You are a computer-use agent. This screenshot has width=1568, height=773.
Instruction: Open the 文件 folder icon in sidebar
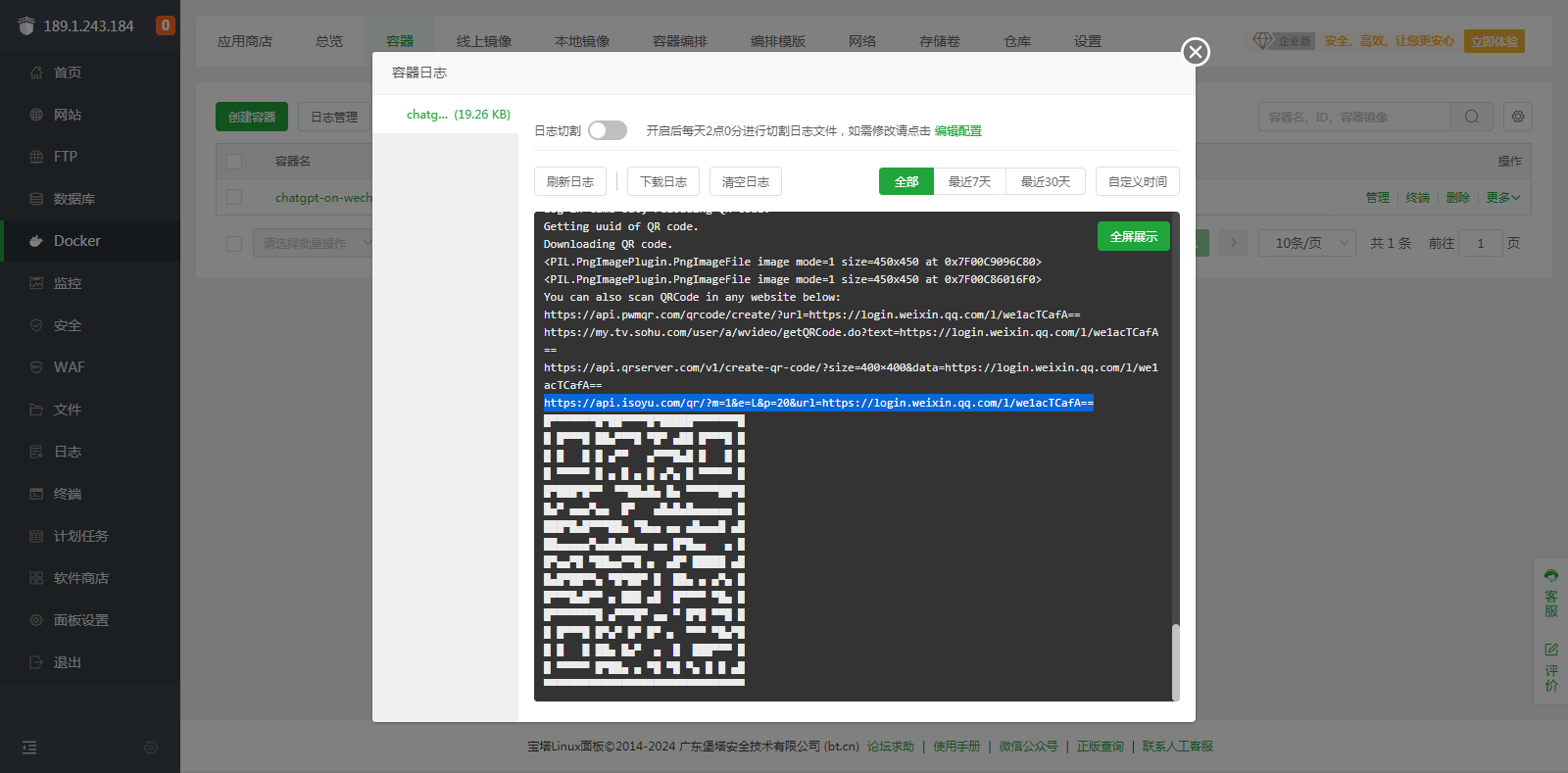pos(36,410)
